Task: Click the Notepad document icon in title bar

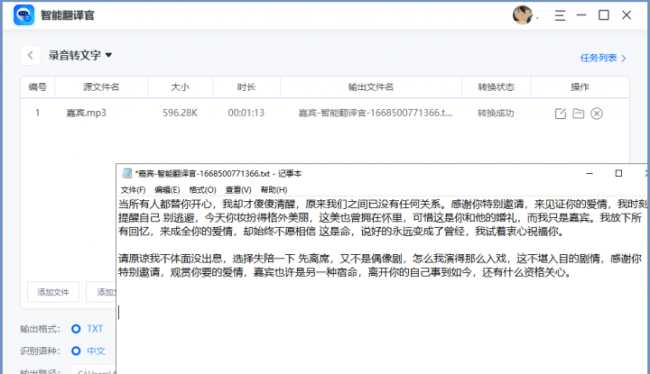Action: pos(127,173)
